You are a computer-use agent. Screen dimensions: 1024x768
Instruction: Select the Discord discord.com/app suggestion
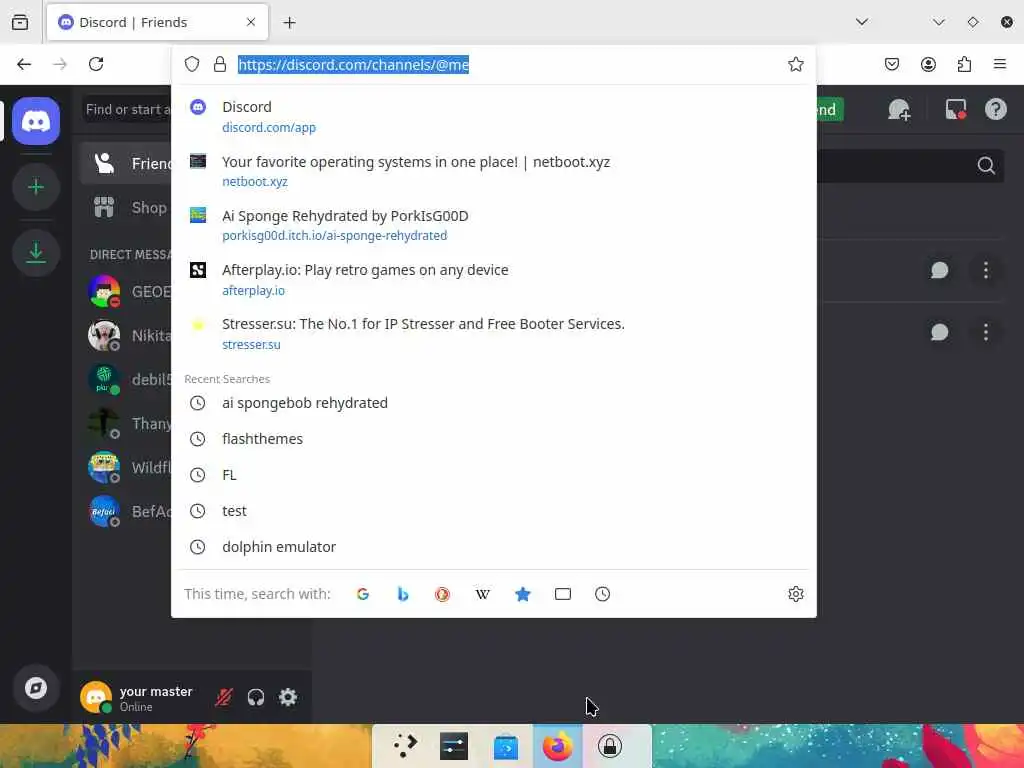point(494,116)
